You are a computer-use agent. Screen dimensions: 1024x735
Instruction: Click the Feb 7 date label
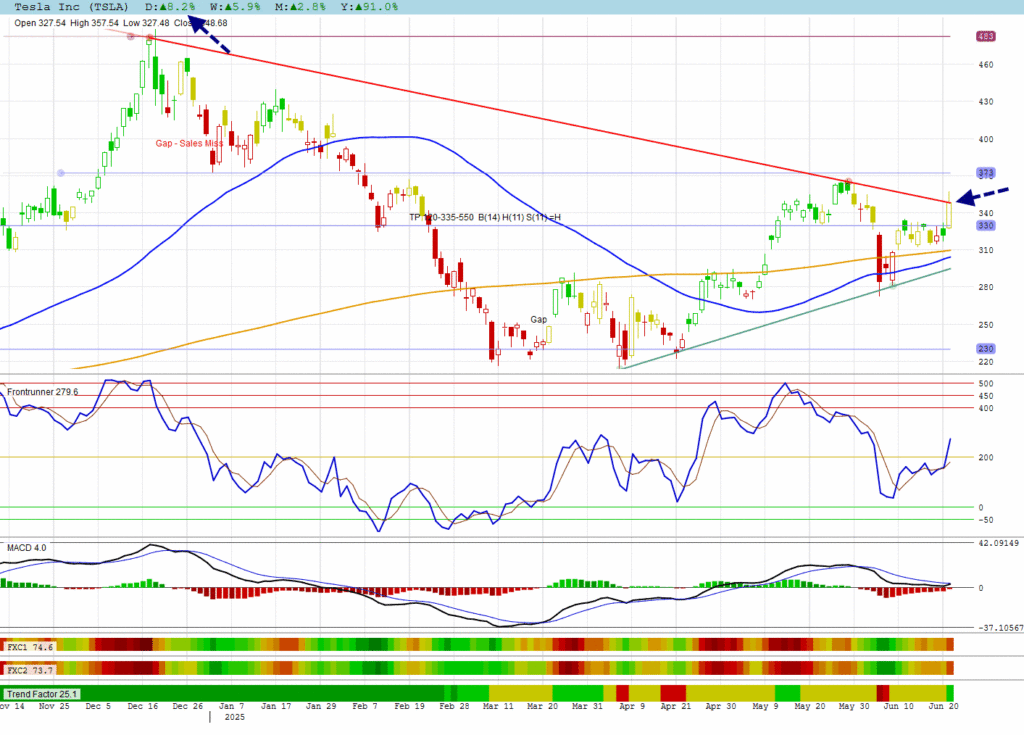pyautogui.click(x=364, y=706)
